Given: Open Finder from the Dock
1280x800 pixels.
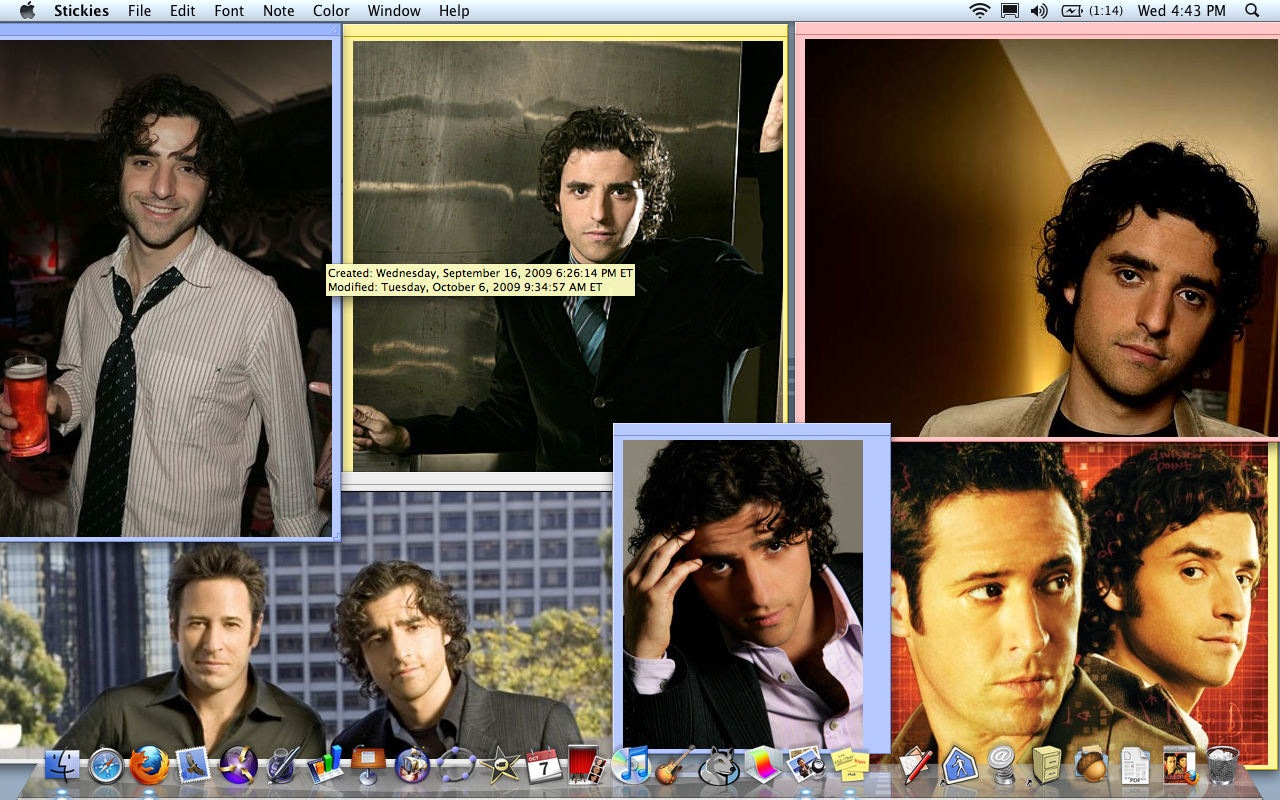Looking at the screenshot, I should click(62, 766).
